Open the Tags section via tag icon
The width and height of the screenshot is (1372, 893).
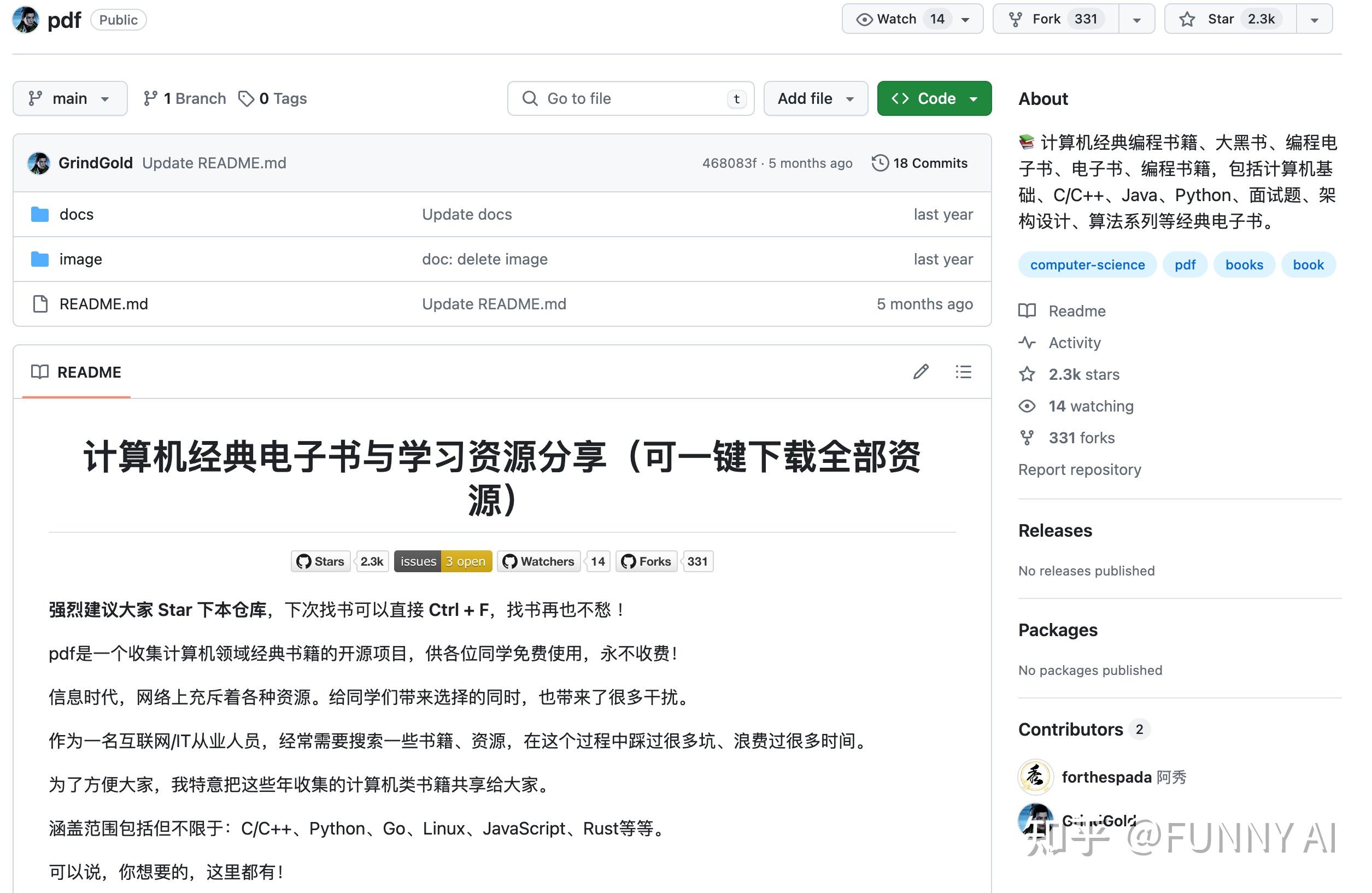[x=247, y=98]
